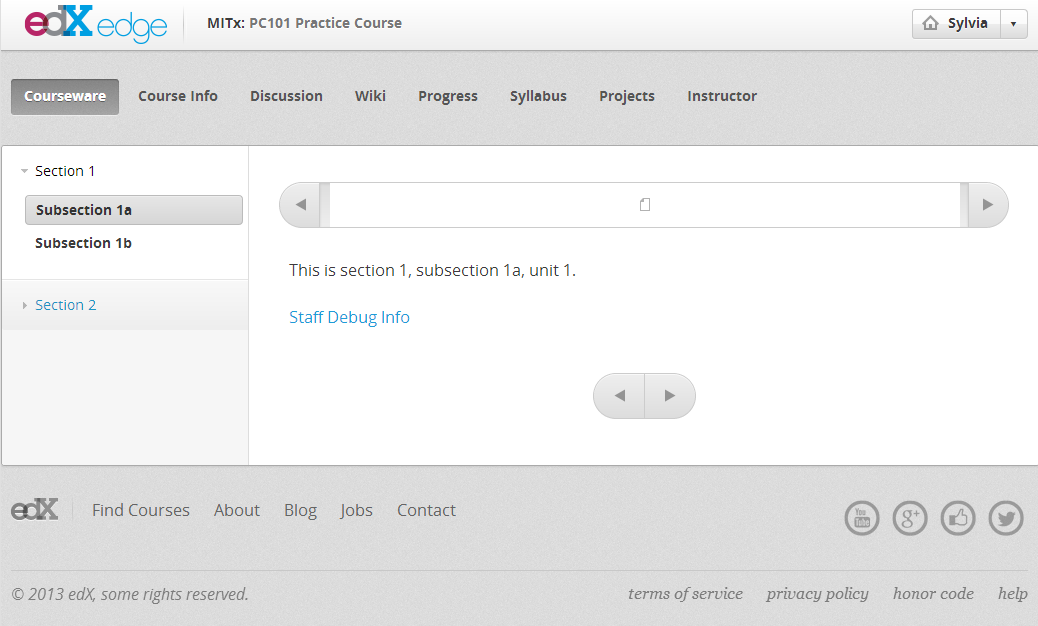This screenshot has width=1038, height=626.
Task: Open the edX Google Plus icon
Action: click(x=910, y=518)
